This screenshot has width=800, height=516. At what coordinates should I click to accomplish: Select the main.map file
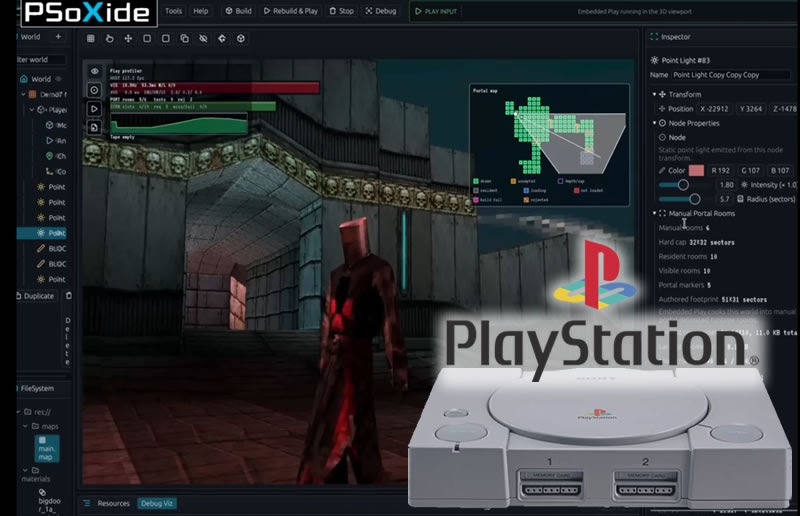(x=46, y=449)
